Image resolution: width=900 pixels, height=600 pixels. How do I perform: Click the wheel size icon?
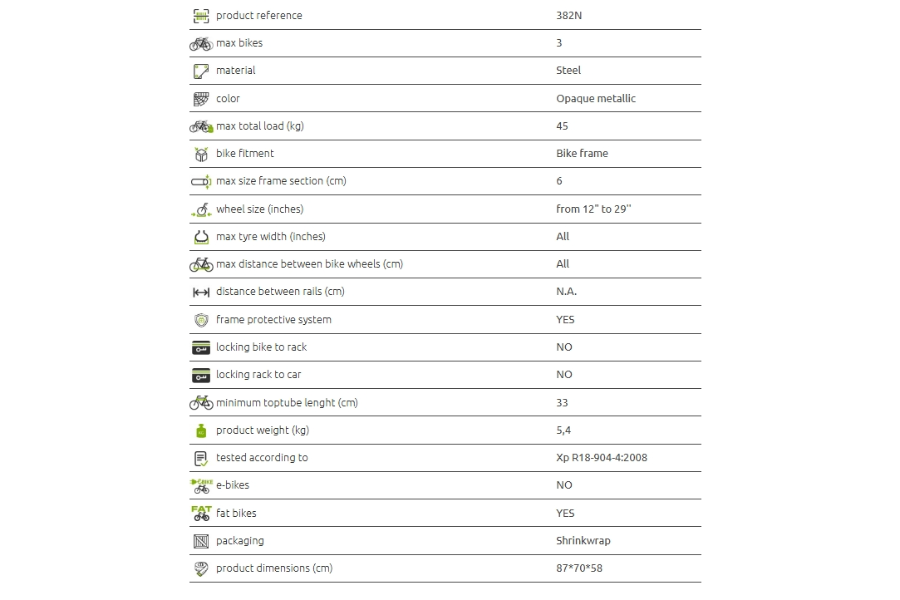pos(201,210)
